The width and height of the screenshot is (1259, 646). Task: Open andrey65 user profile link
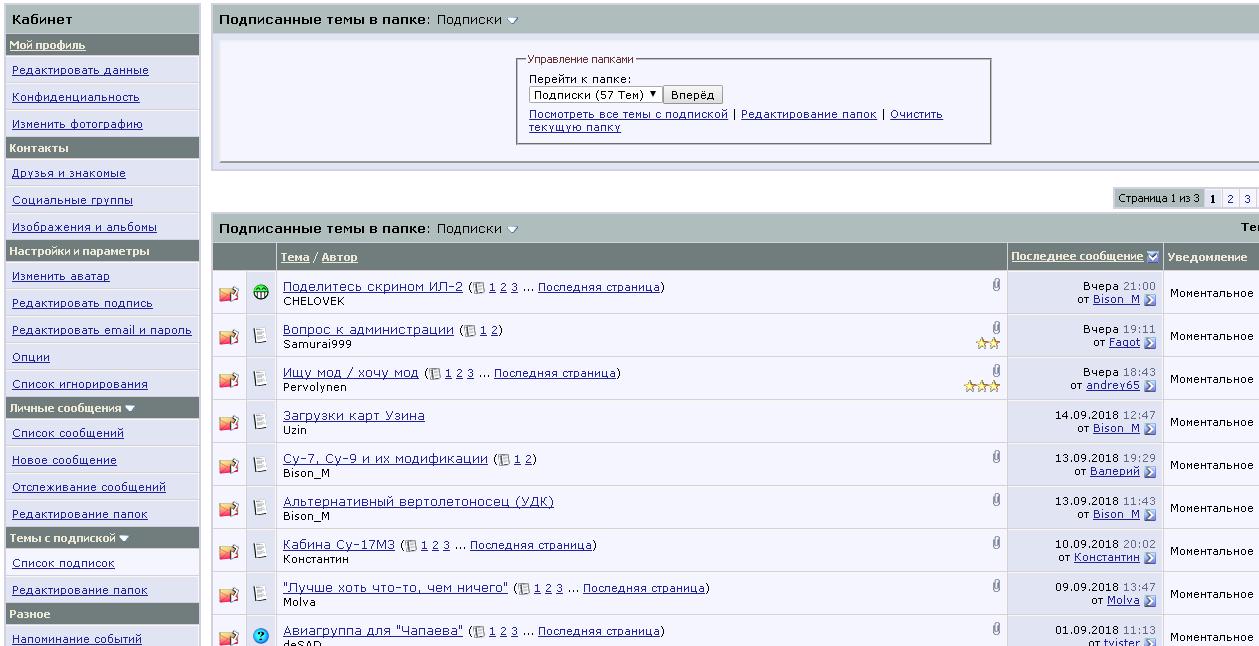pyautogui.click(x=1113, y=386)
